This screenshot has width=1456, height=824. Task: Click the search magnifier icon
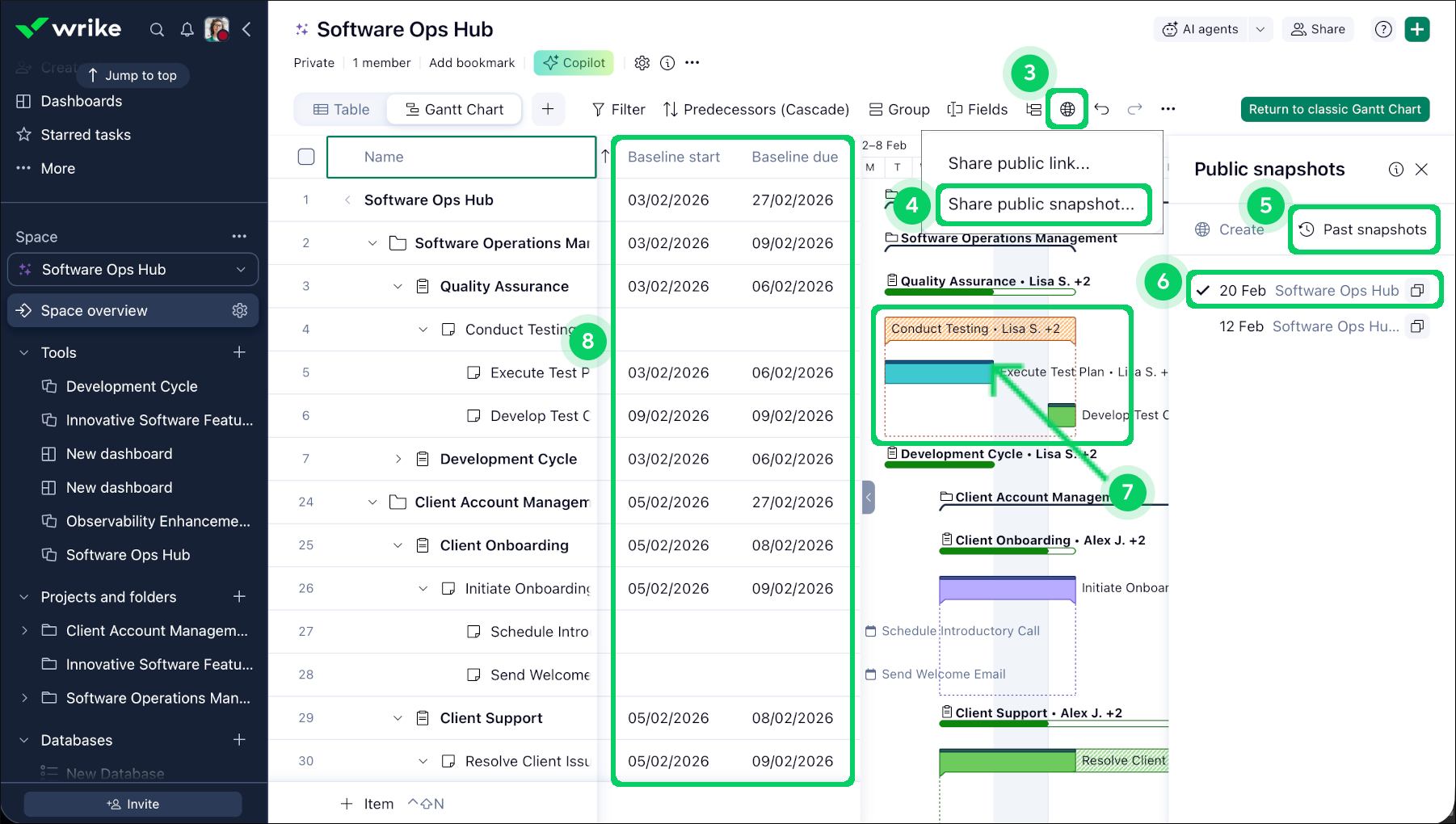(x=157, y=30)
